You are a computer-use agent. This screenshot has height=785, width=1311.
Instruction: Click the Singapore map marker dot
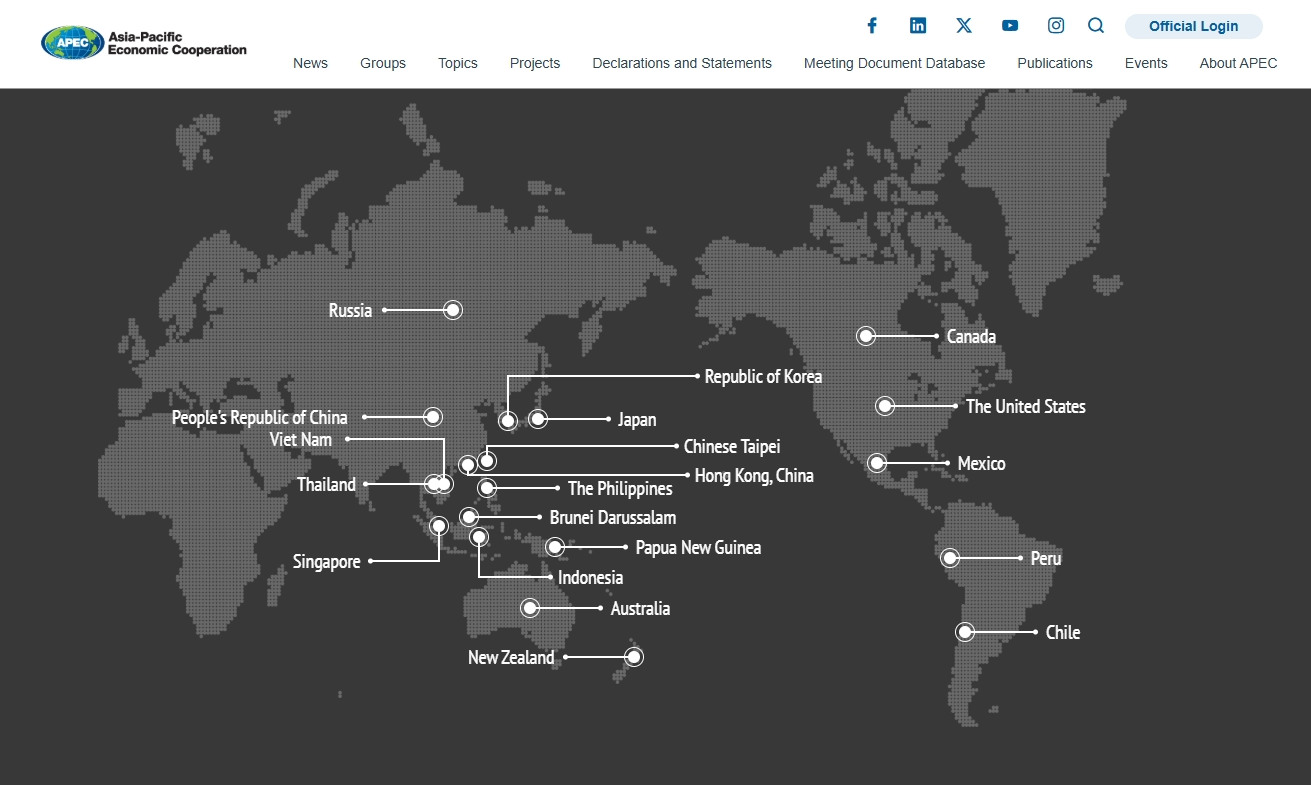(439, 526)
